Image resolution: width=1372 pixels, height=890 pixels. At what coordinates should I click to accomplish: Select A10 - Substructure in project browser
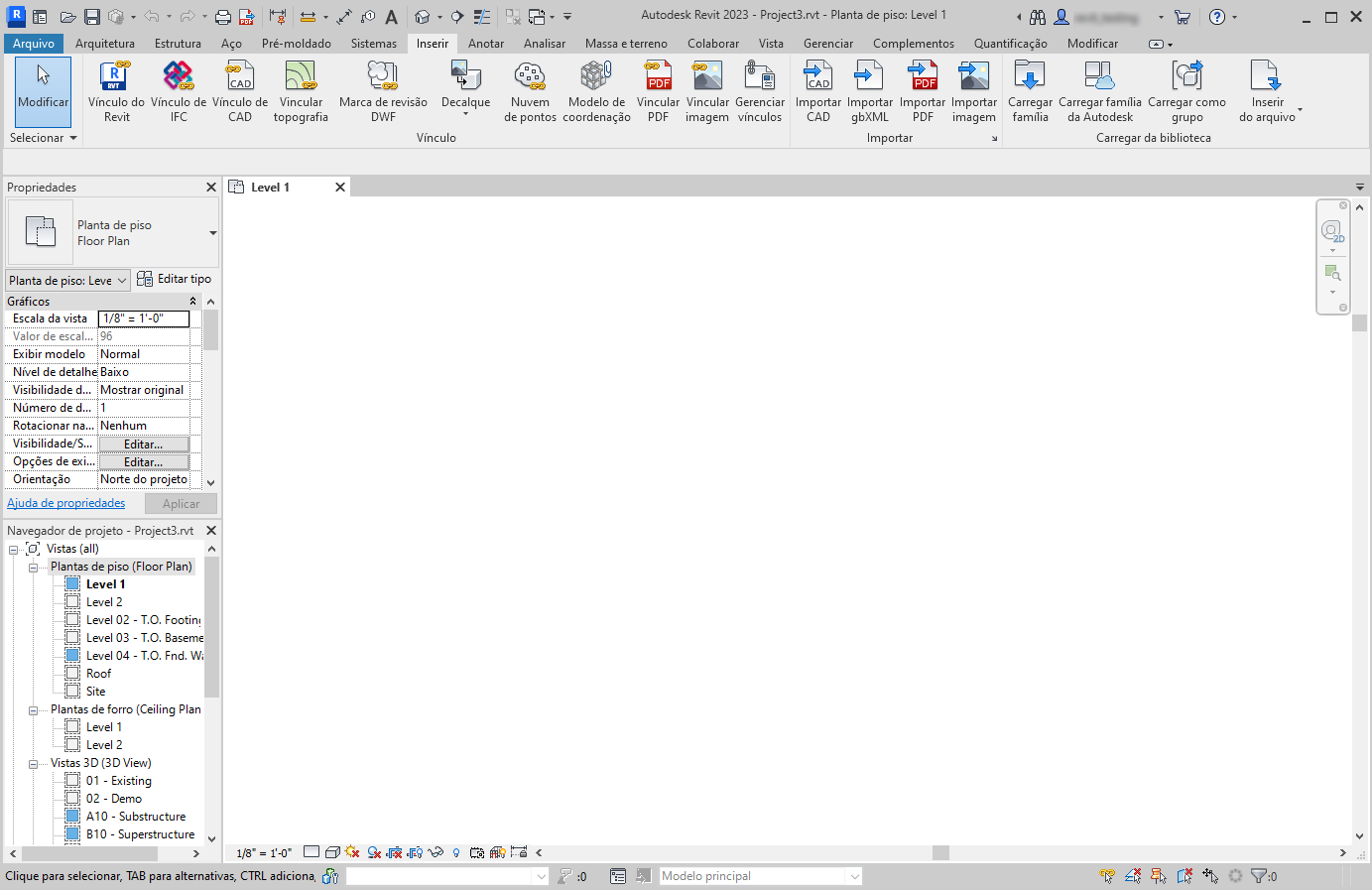point(136,817)
